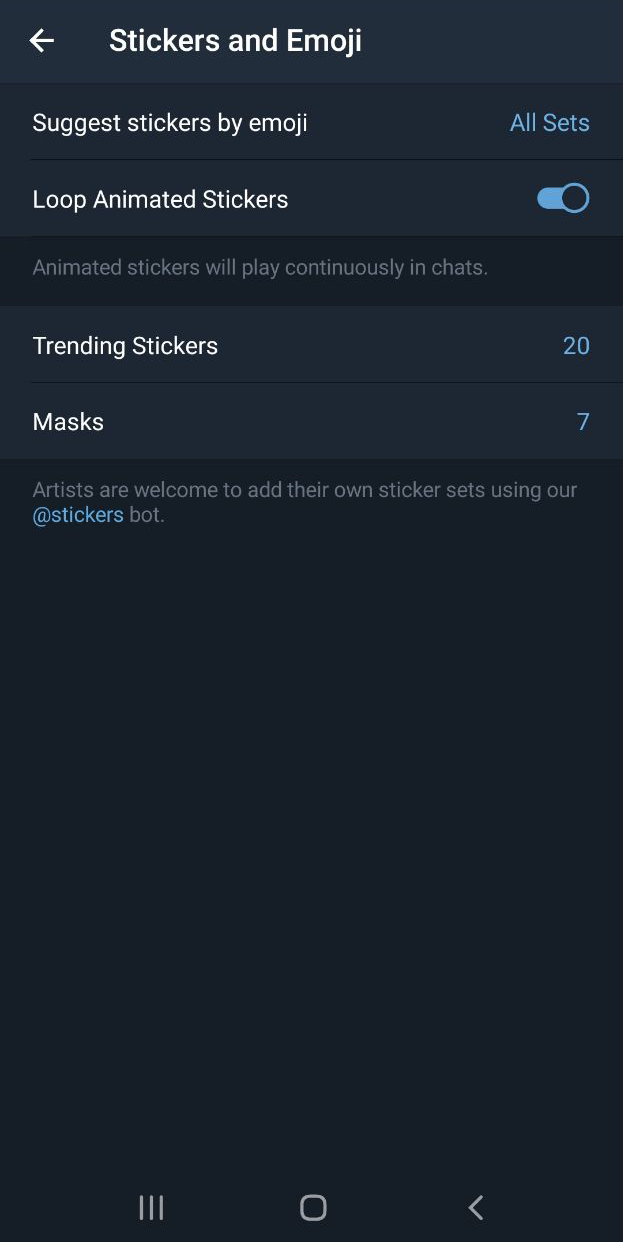Tap the Loop Animated Stickers label
Viewport: 623px width, 1242px height.
[160, 199]
